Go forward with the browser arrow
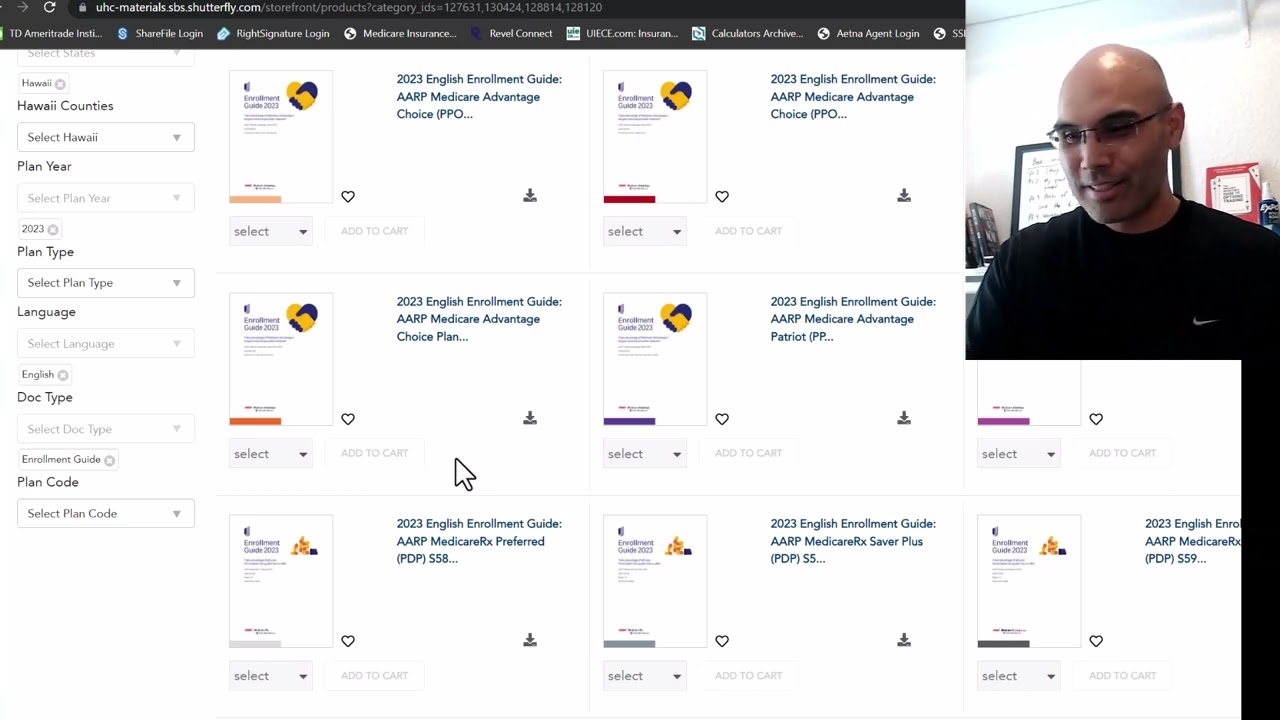The height and width of the screenshot is (720, 1280). (21, 7)
